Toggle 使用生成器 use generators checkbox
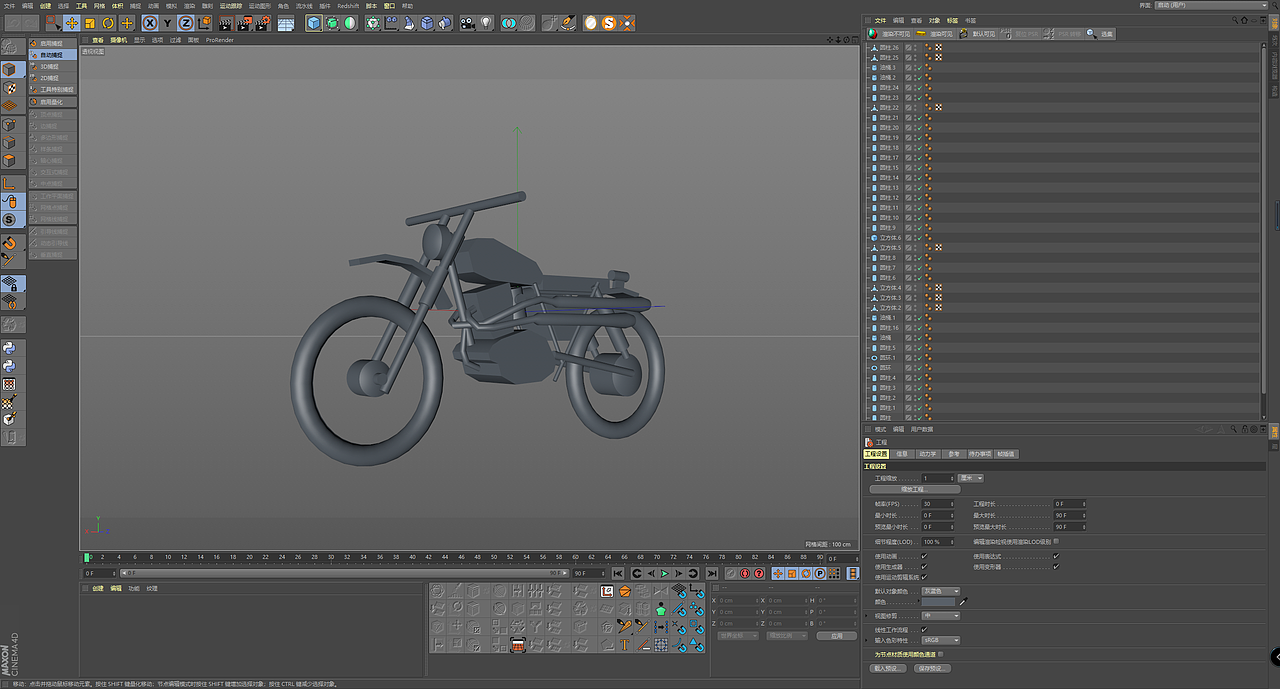Image resolution: width=1280 pixels, height=689 pixels. pyautogui.click(x=924, y=567)
